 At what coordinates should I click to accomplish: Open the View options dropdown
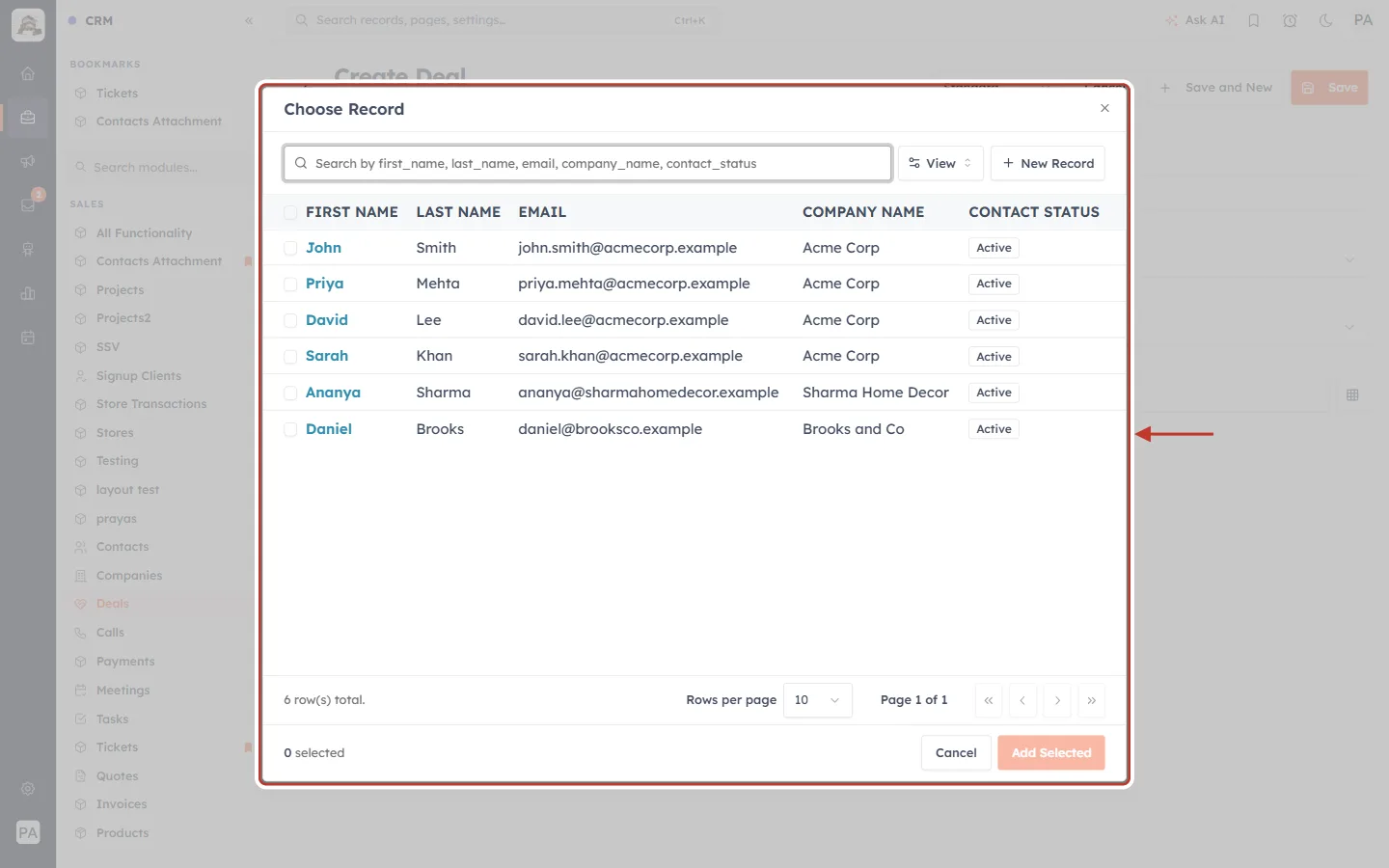pyautogui.click(x=940, y=163)
